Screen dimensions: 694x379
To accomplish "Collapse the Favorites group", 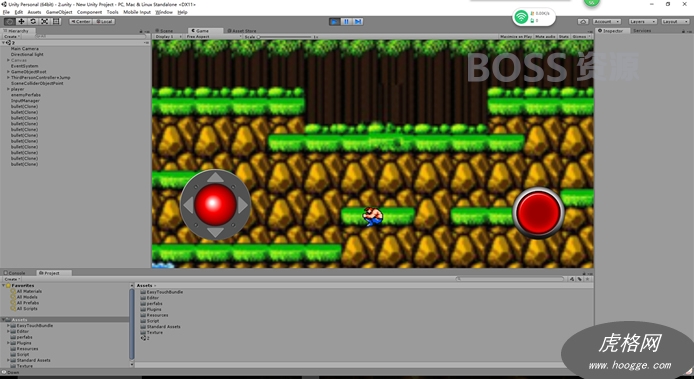I will [x=4, y=286].
